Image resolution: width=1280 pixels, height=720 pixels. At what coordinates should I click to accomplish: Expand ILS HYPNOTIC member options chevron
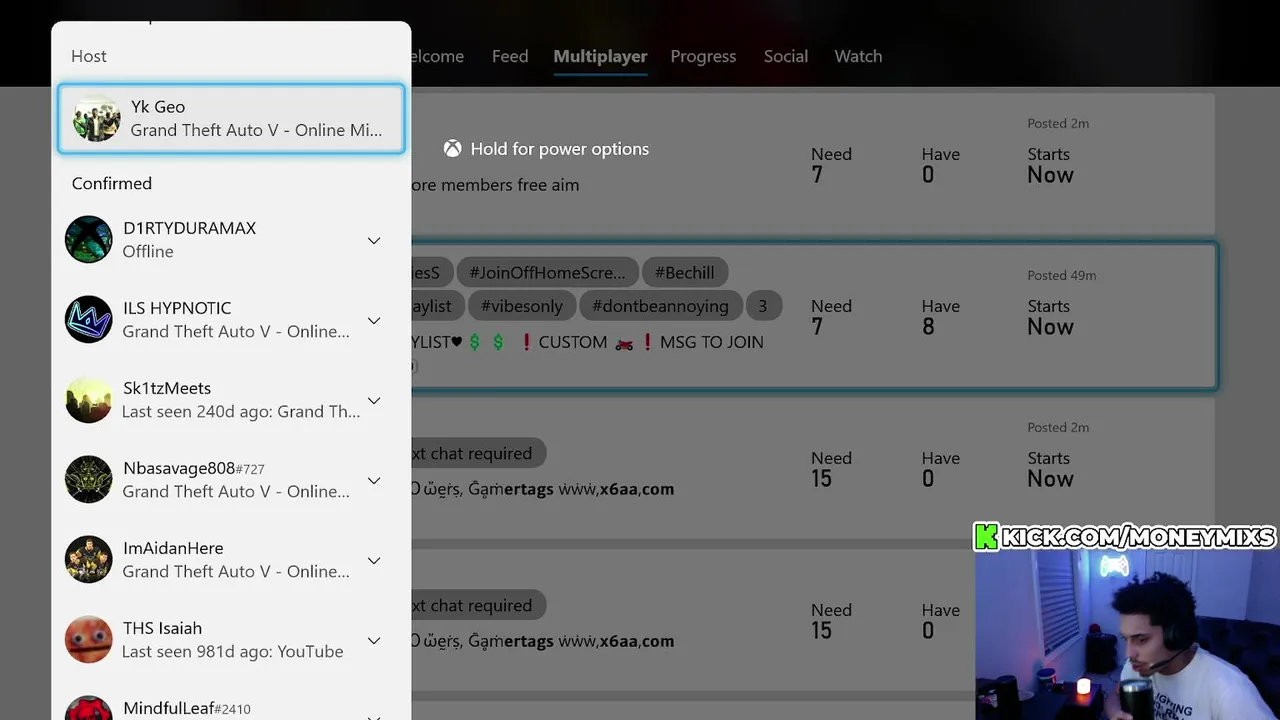pos(374,321)
